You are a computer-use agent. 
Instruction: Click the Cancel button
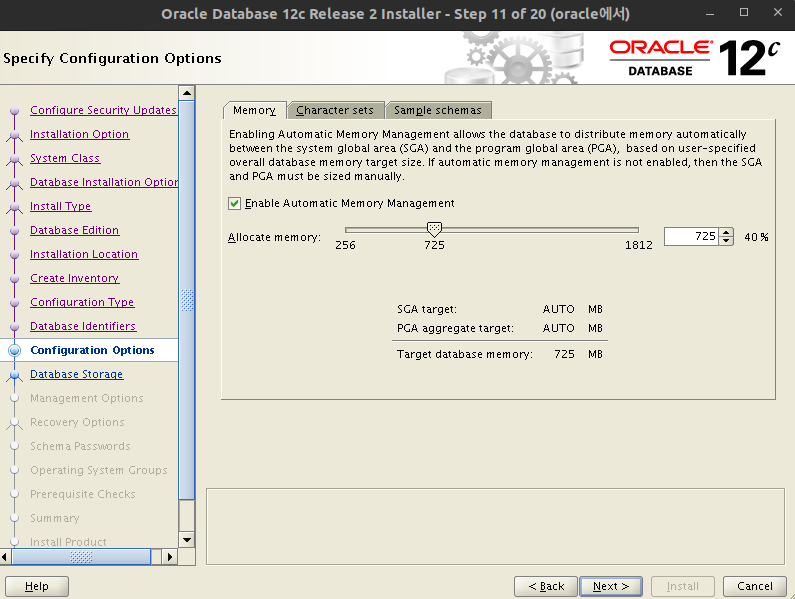point(754,586)
